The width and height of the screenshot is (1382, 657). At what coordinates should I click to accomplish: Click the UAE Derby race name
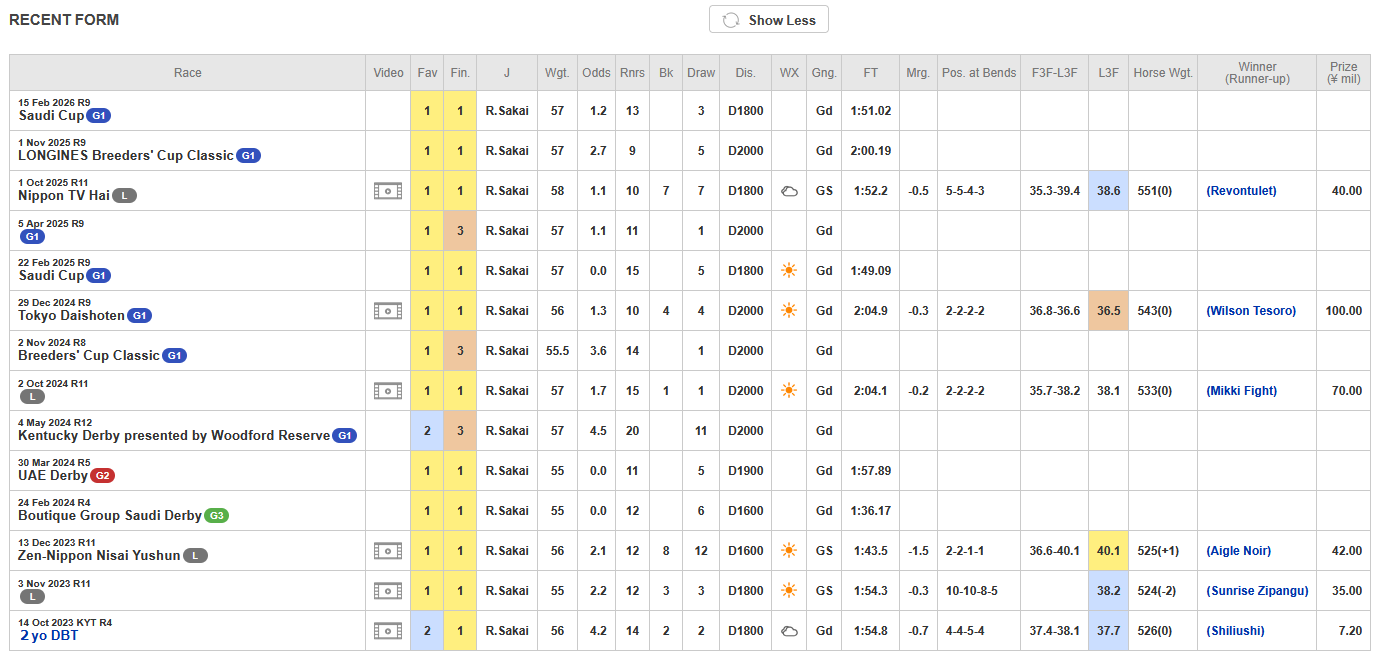53,476
